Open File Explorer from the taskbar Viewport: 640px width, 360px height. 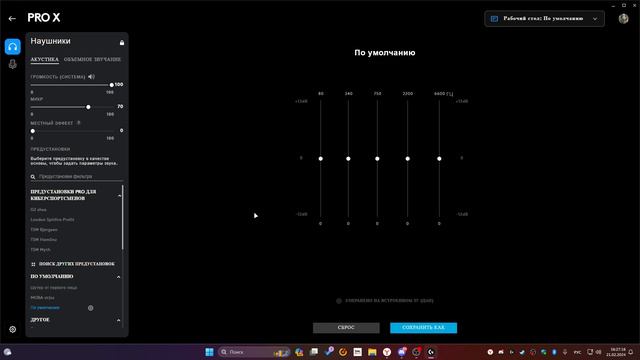click(x=372, y=352)
